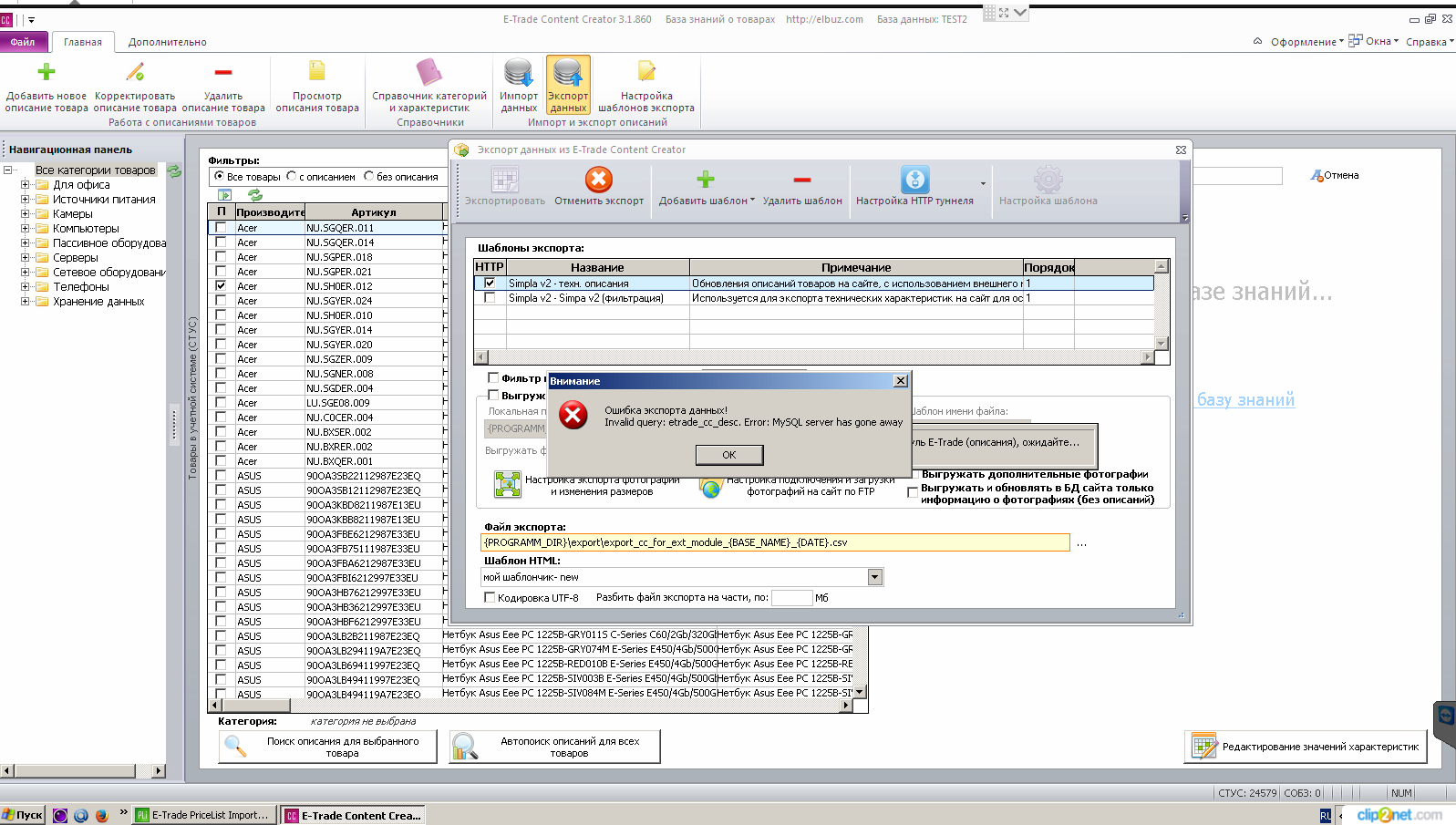Screen dimensions: 1456x825
Task: Collapse the Все категории товаров root node
Action: point(7,170)
